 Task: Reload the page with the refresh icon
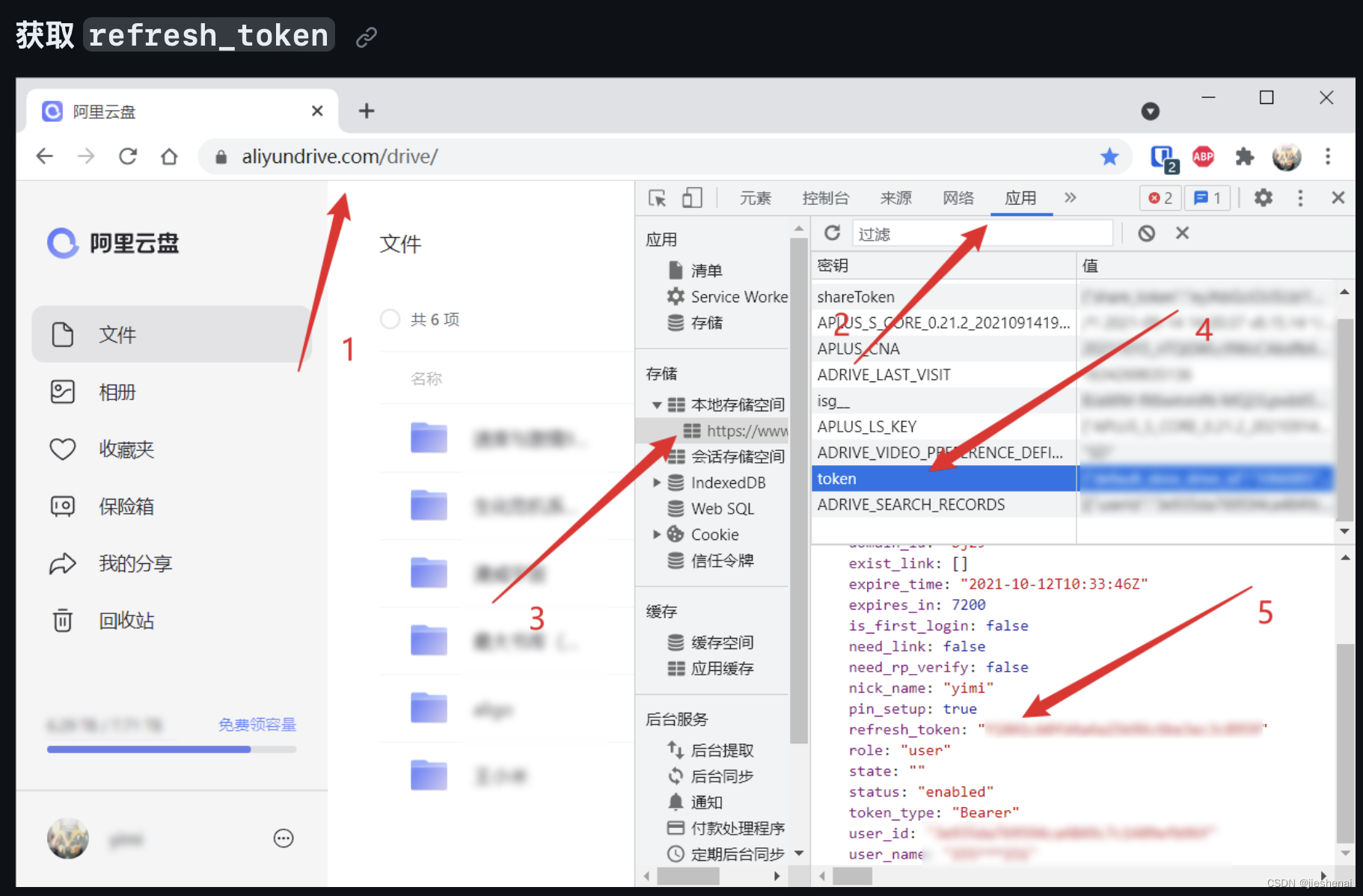point(128,156)
